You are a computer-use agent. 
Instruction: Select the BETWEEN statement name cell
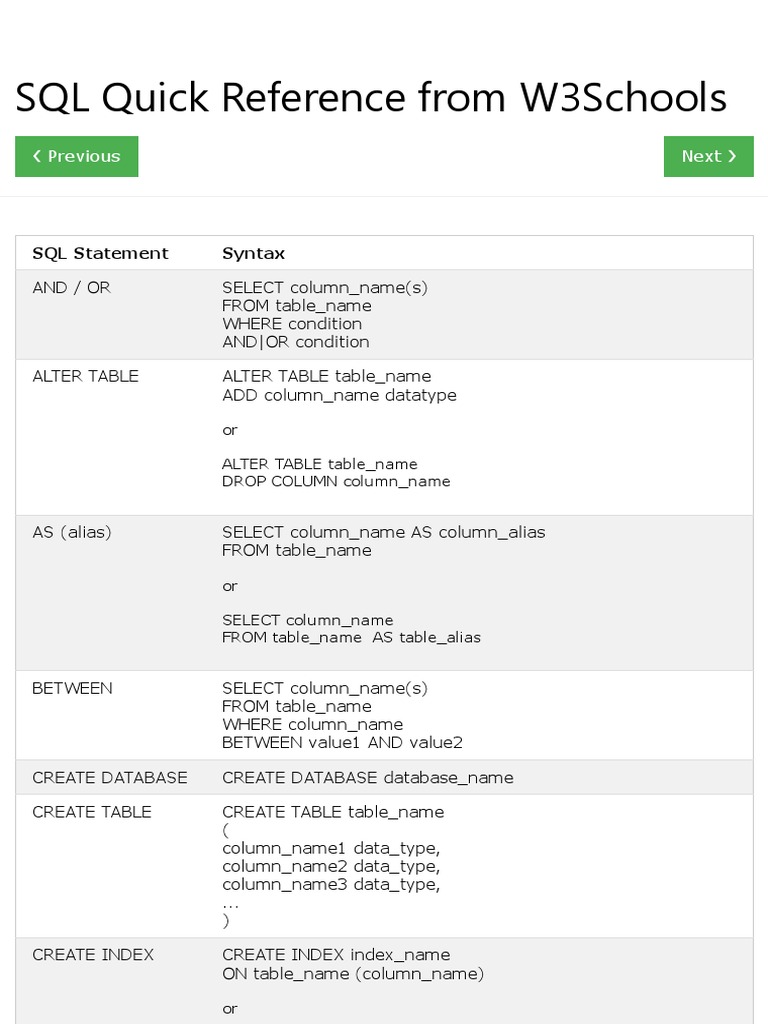pos(72,688)
